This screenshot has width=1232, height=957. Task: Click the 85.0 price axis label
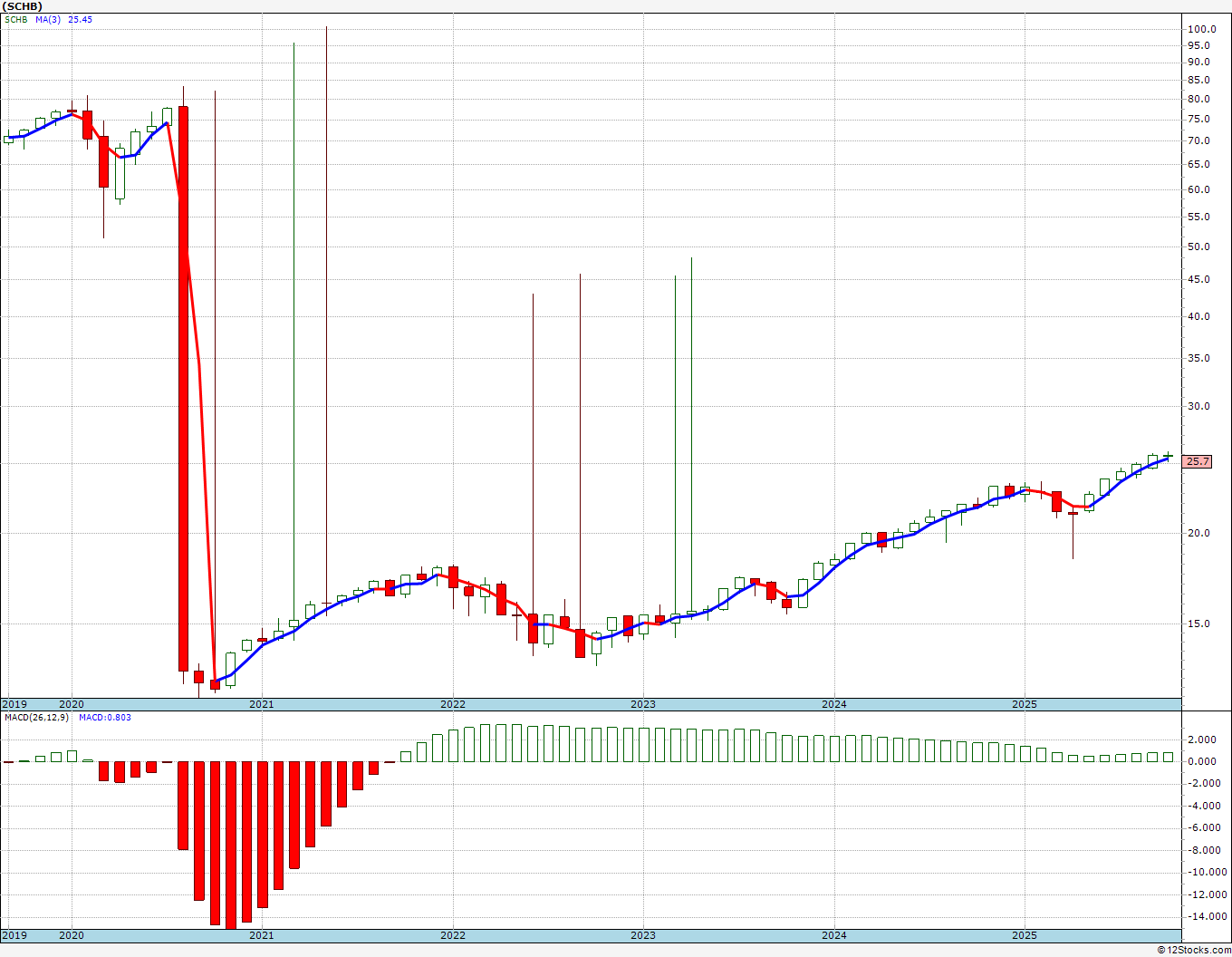click(1199, 80)
